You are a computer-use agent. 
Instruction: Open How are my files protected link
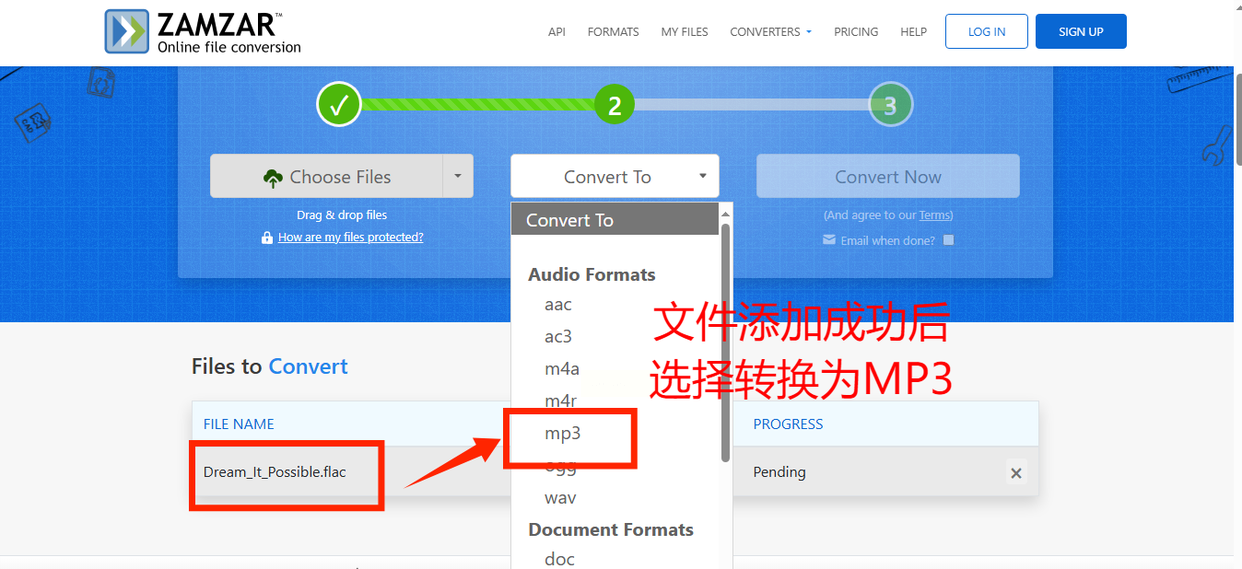click(x=351, y=237)
